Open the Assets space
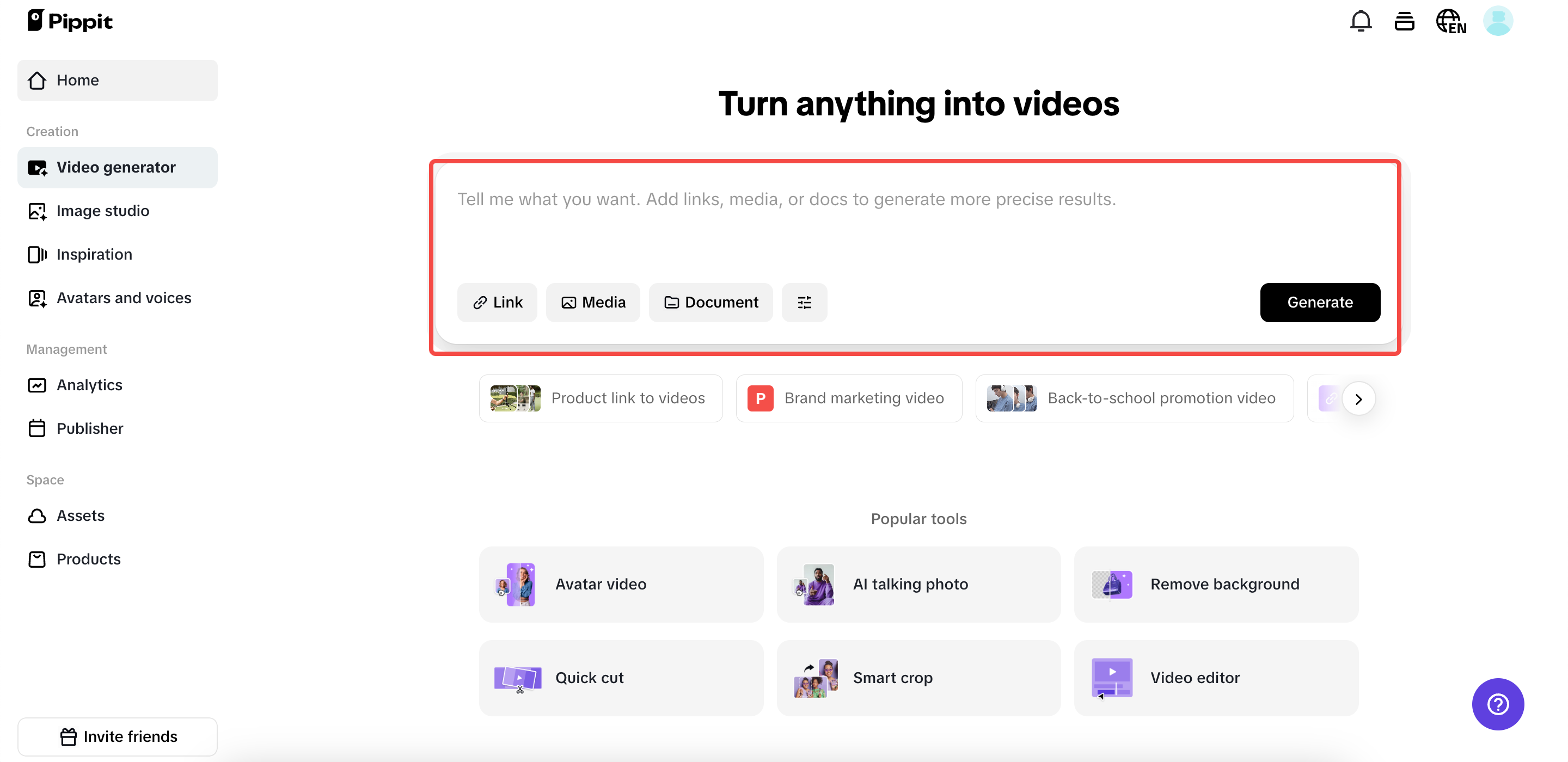The height and width of the screenshot is (762, 1568). (81, 515)
